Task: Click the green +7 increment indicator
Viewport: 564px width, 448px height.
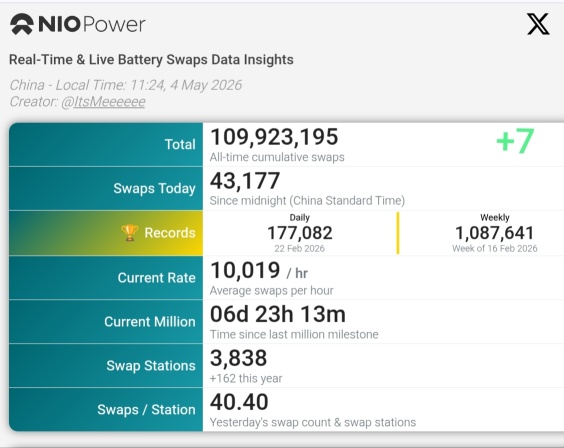Action: pos(515,141)
